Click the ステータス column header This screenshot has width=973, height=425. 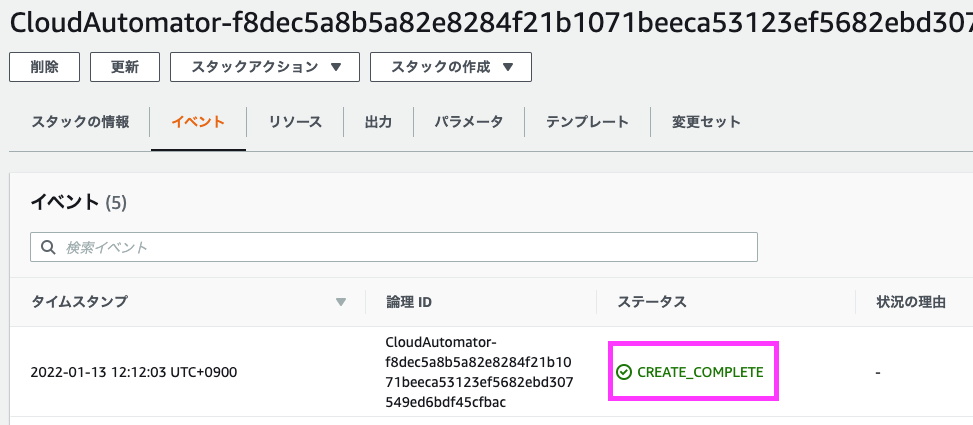[x=652, y=302]
